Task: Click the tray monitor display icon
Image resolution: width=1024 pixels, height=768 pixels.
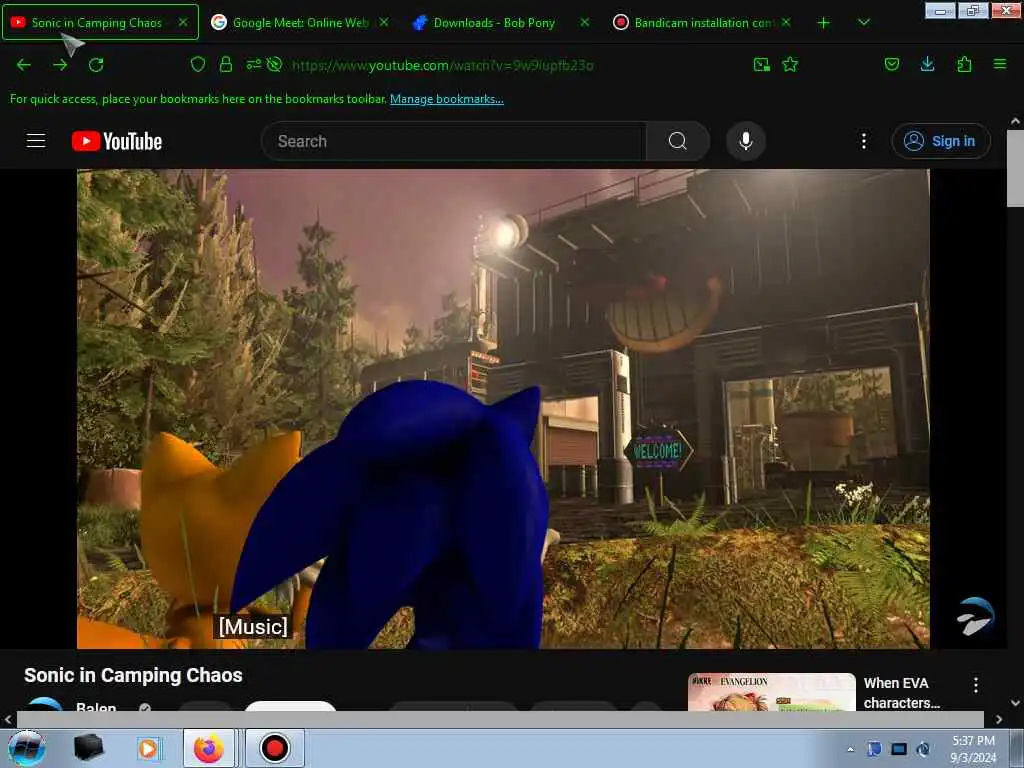Action: [899, 749]
